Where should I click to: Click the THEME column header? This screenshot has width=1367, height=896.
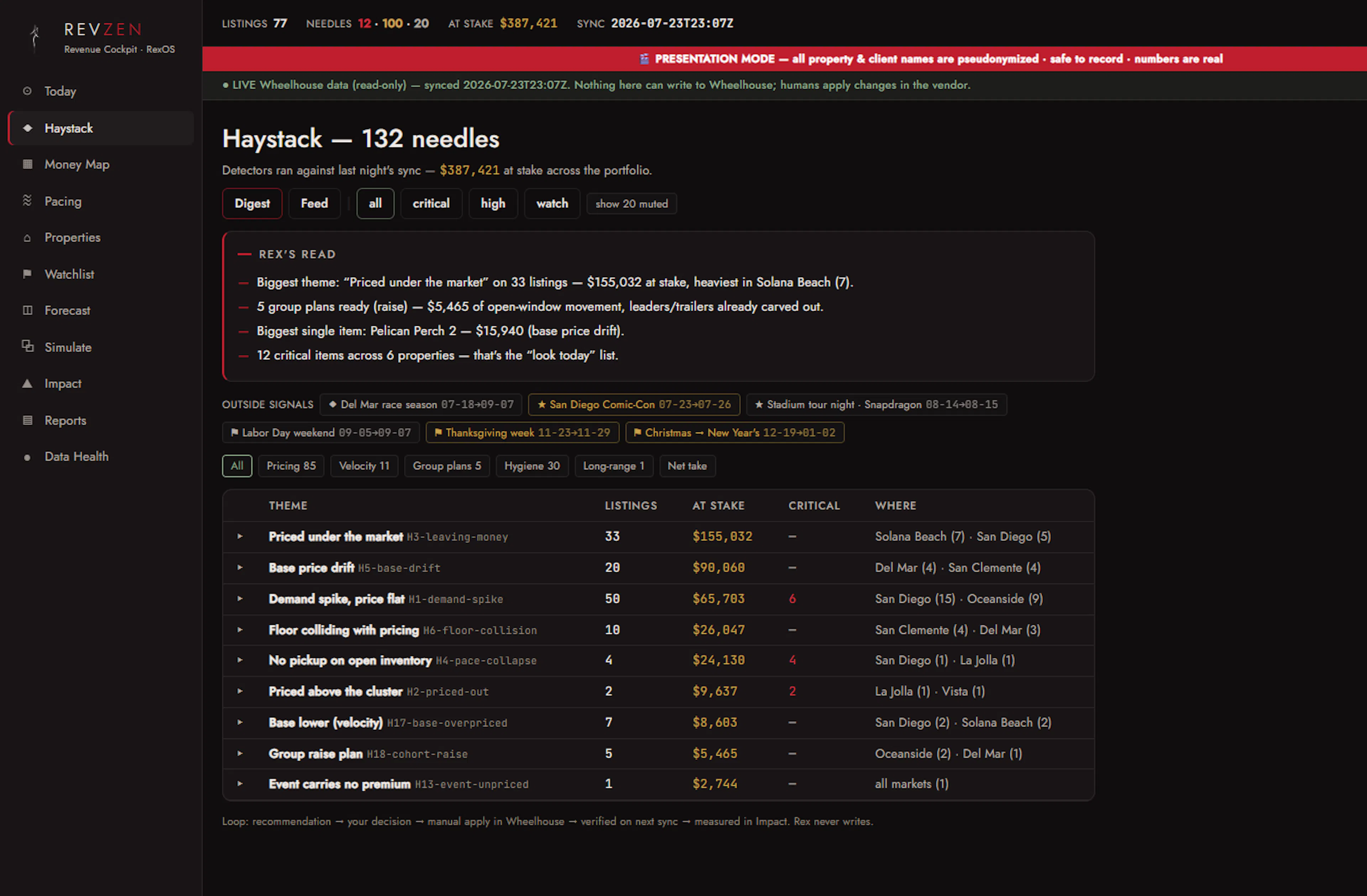288,506
